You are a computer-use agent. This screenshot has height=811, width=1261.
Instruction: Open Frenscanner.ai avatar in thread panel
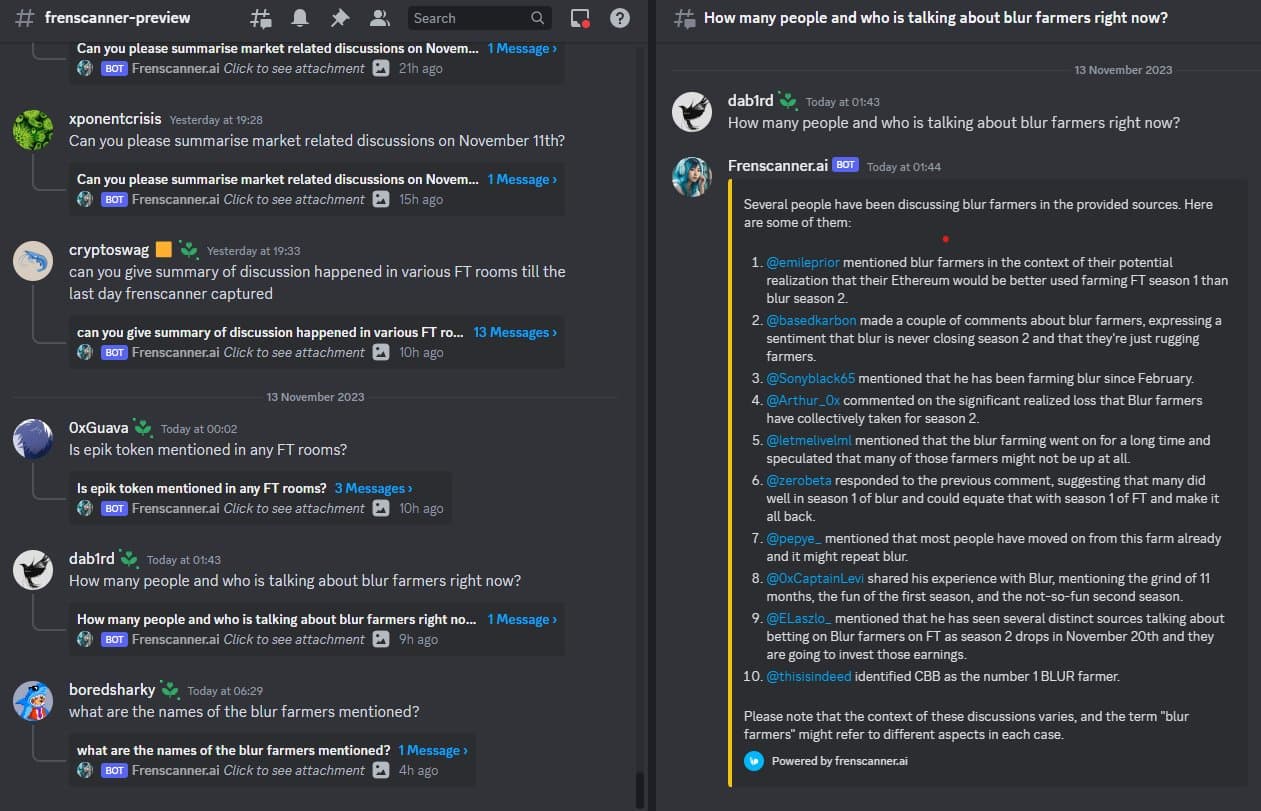click(692, 177)
